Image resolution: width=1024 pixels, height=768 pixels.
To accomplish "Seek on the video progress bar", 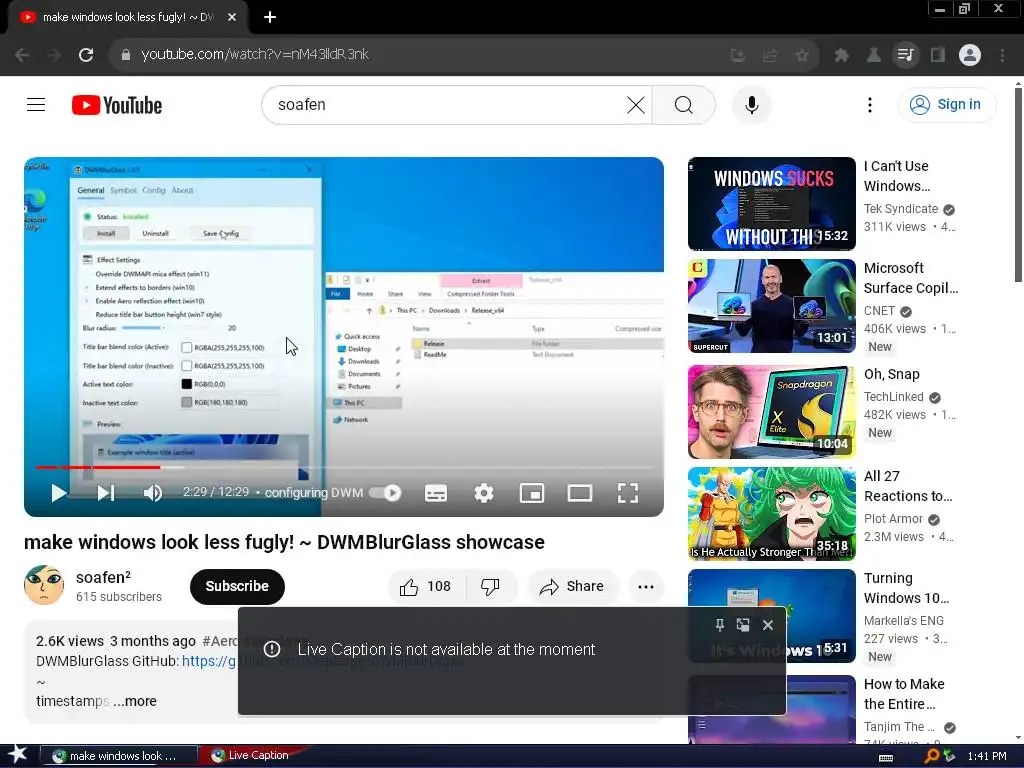I will point(344,468).
